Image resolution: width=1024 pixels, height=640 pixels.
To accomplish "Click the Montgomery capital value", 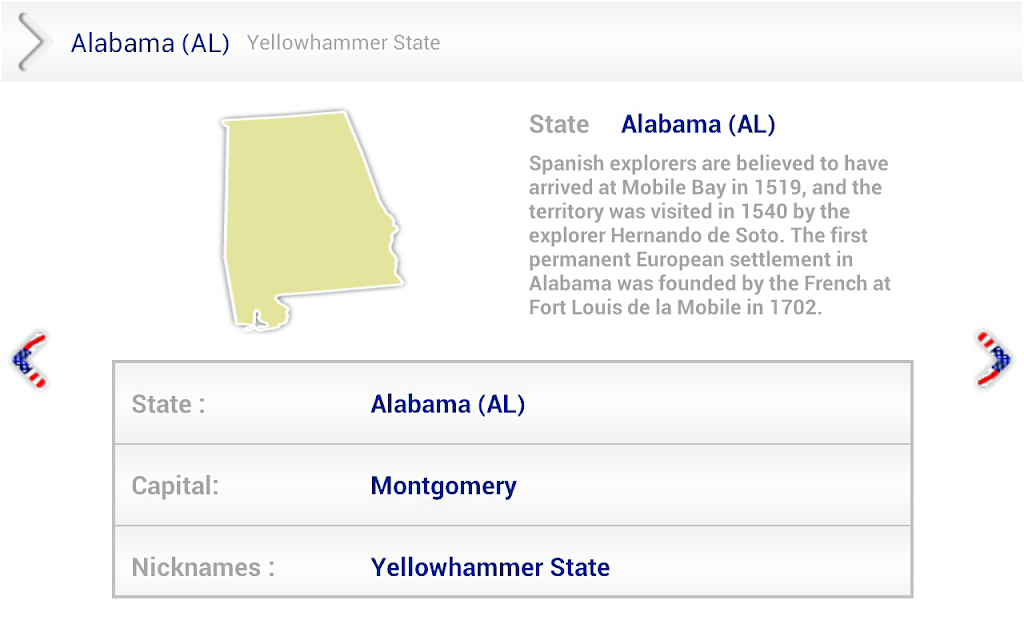I will (443, 487).
